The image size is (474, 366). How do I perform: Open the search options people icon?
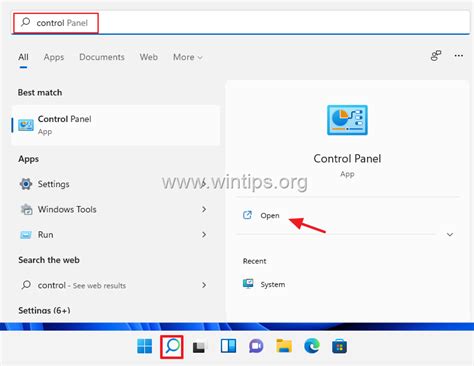[436, 56]
